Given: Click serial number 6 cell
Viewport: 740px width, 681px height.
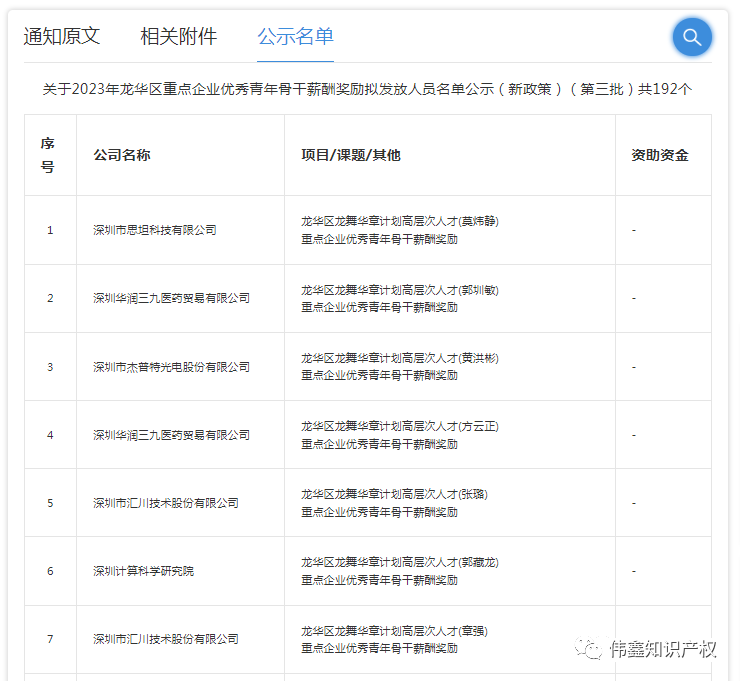Looking at the screenshot, I should [x=50, y=571].
